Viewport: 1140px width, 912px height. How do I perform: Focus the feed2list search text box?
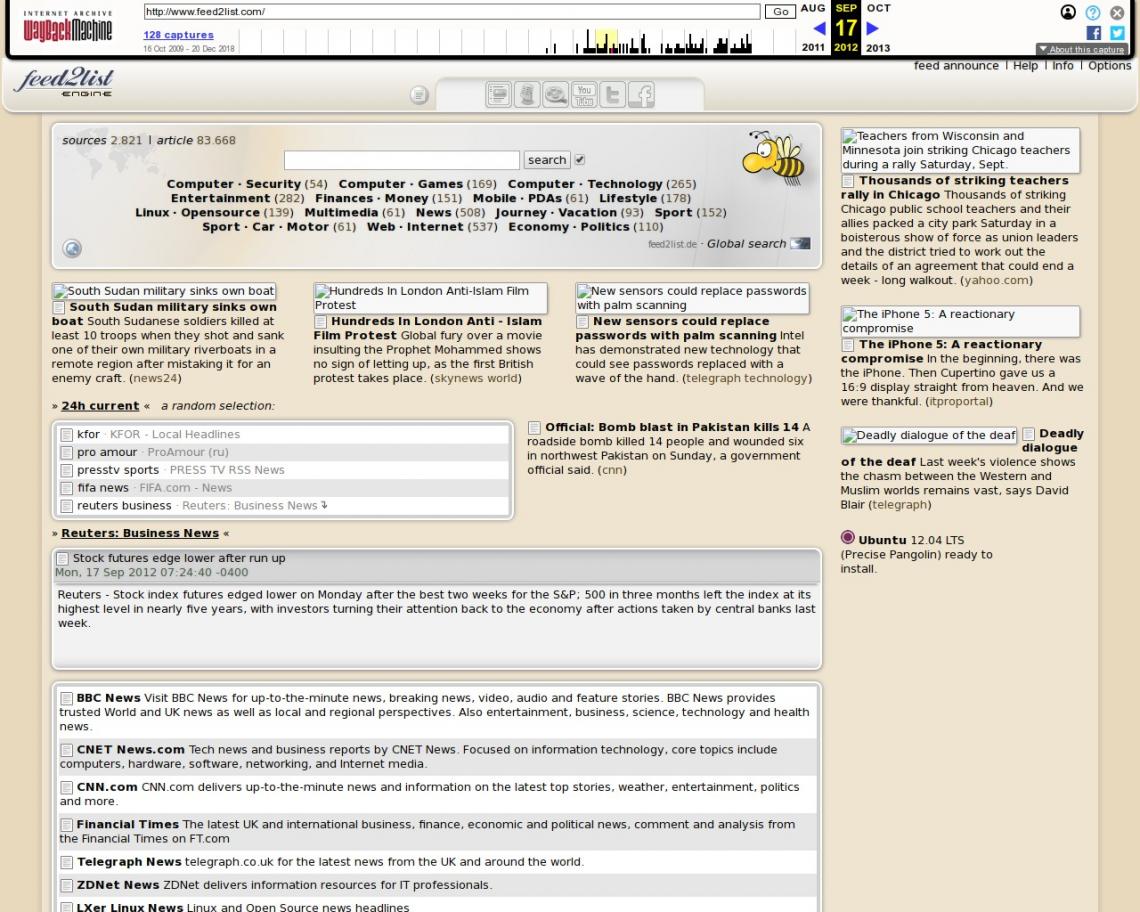[x=401, y=160]
